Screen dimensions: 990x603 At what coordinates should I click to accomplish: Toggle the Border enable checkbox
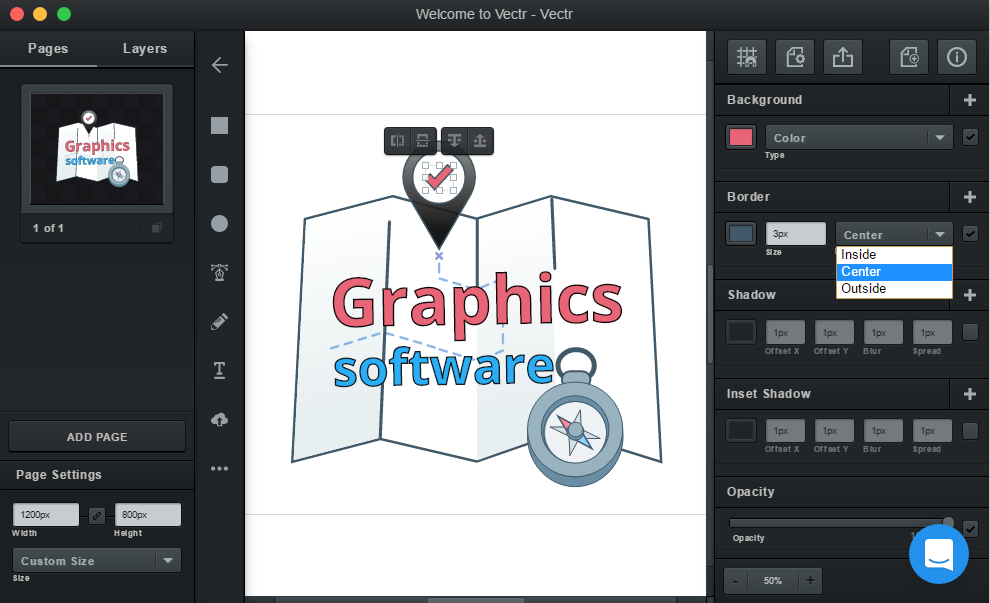(969, 234)
